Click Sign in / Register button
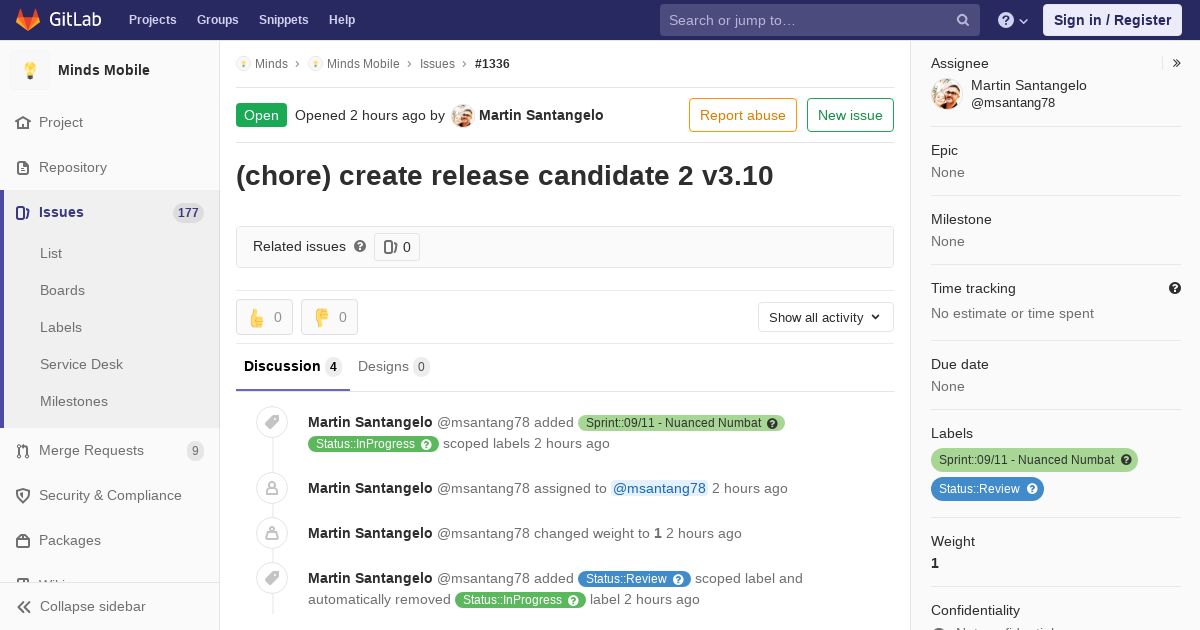1200x630 pixels. (1112, 20)
